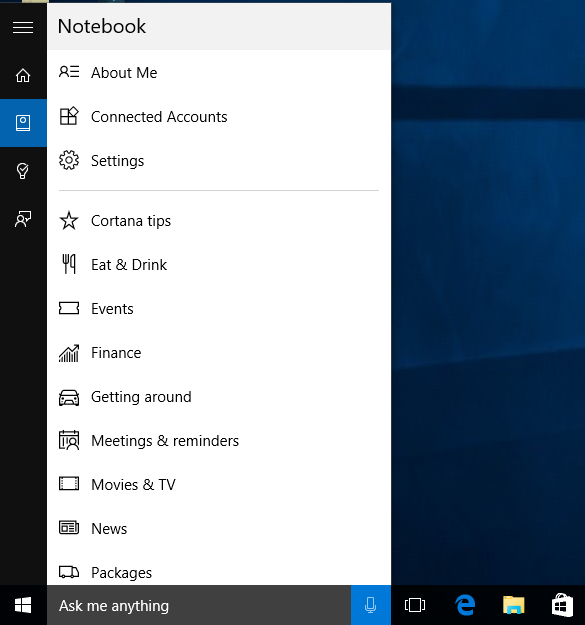Open Connected Accounts

[219, 116]
